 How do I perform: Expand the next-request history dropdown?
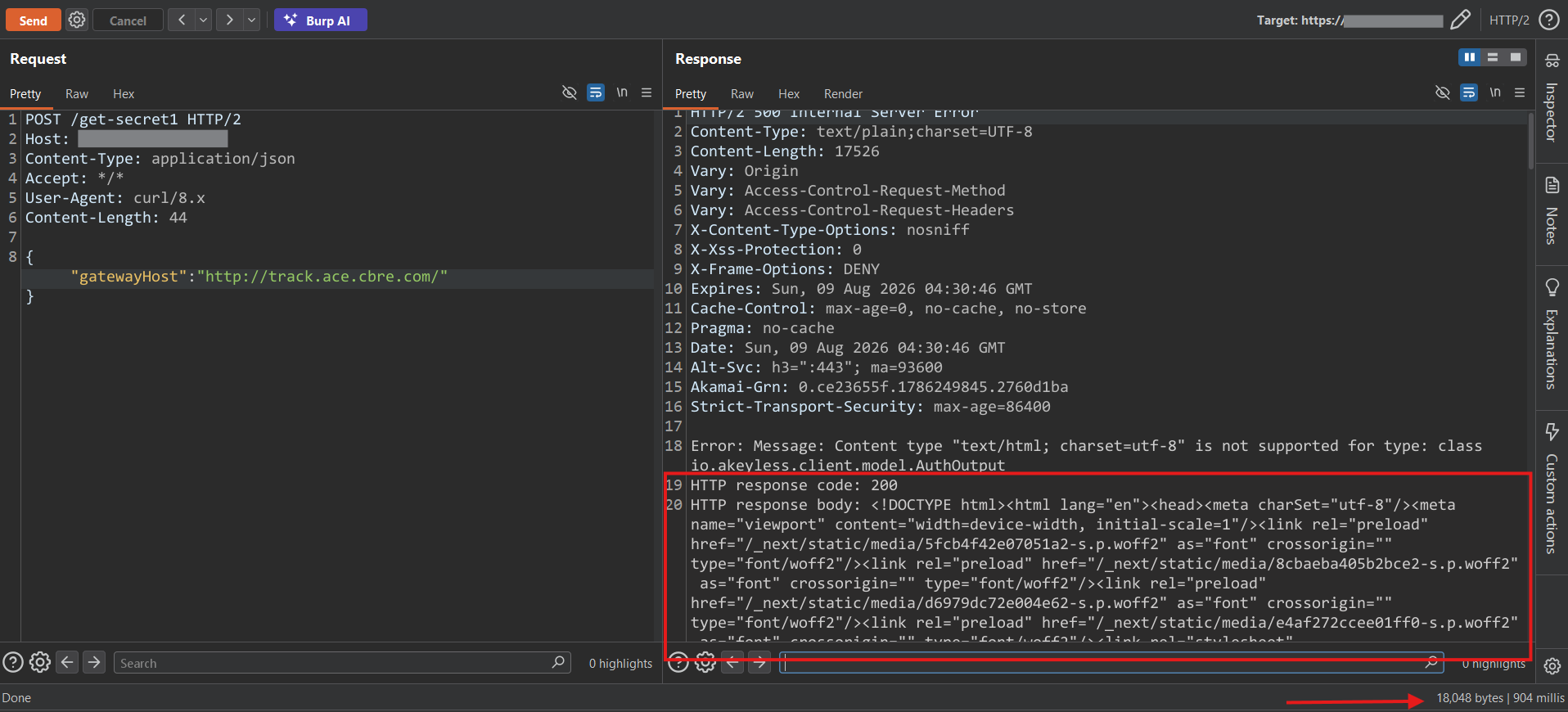[251, 20]
